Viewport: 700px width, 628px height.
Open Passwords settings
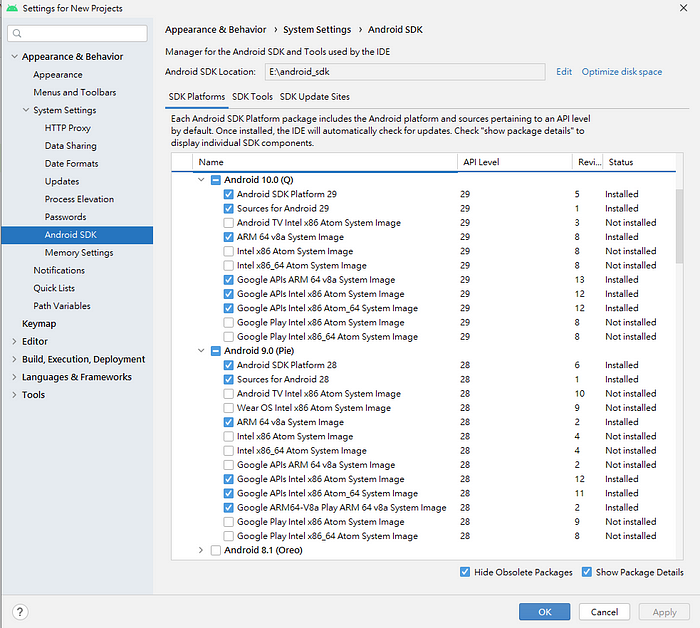[65, 217]
